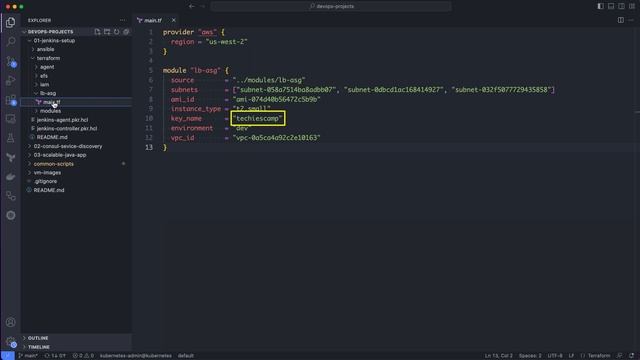Toggle the primary side bar

tap(600, 6)
